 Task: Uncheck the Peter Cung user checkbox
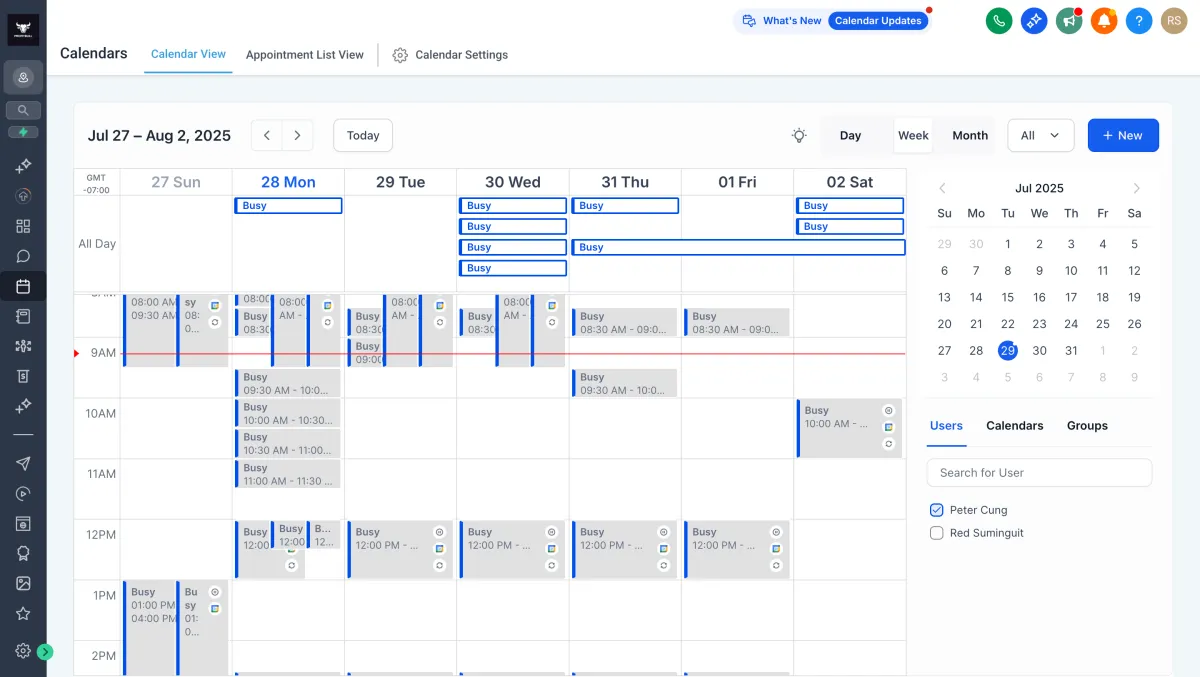point(937,510)
